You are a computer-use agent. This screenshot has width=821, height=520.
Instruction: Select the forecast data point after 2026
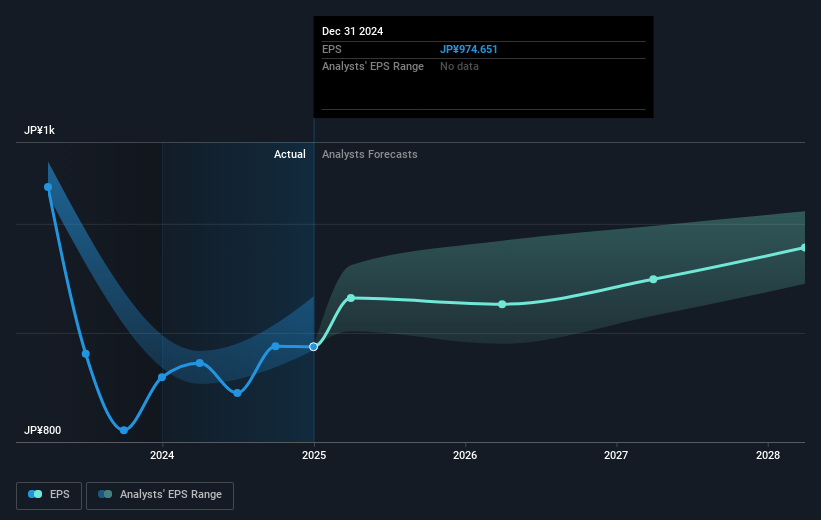coord(502,304)
